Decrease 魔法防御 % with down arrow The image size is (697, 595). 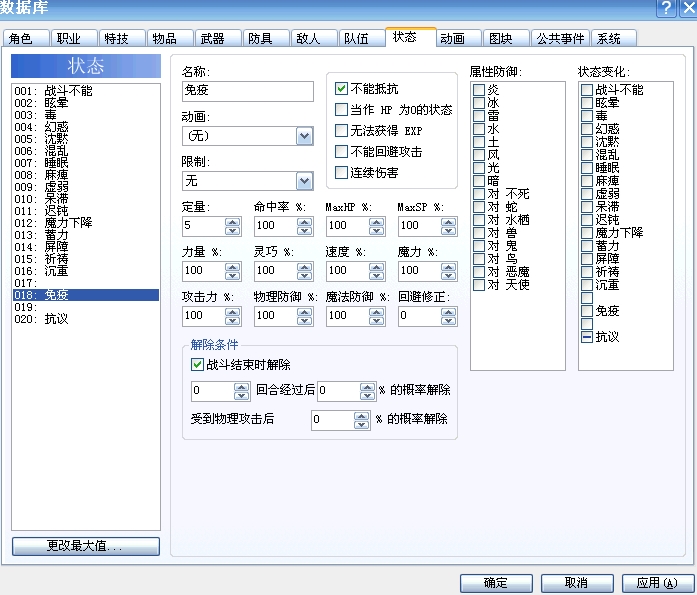pyautogui.click(x=377, y=320)
